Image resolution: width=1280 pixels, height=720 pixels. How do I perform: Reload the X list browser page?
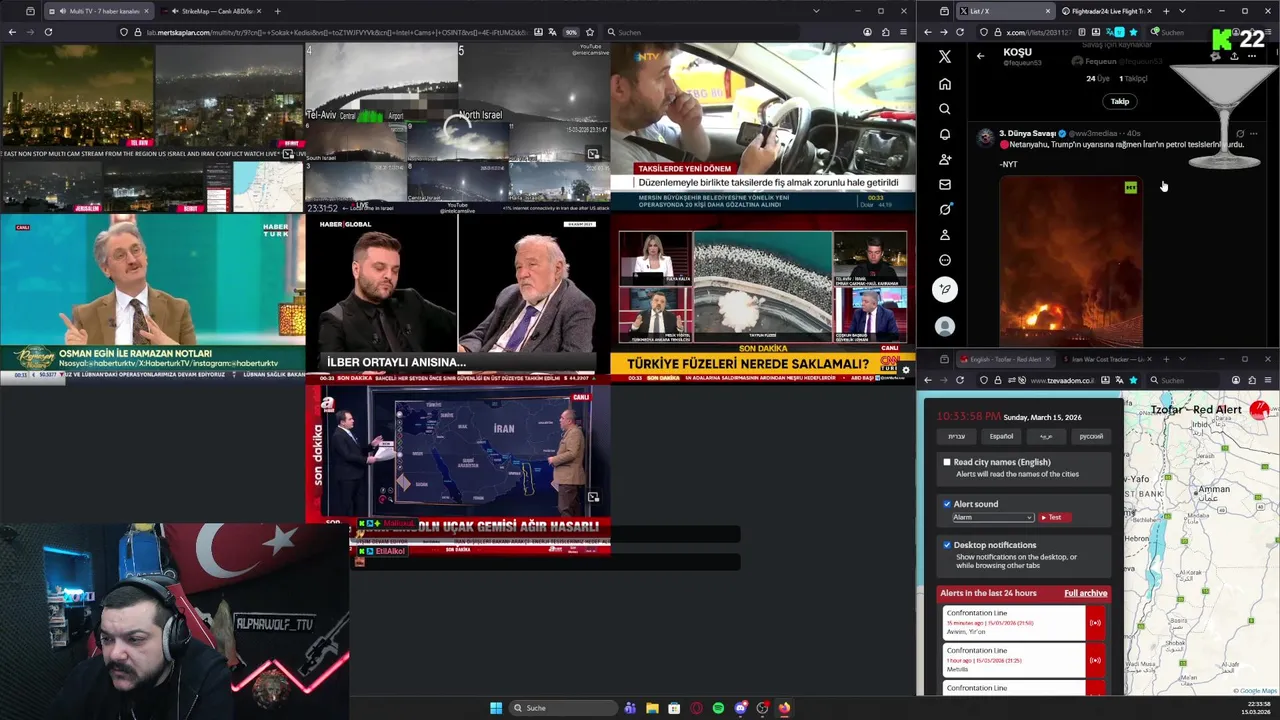click(x=960, y=32)
